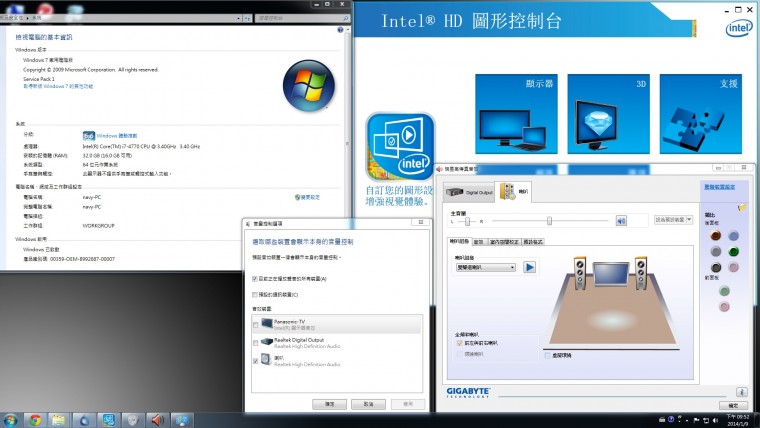Screen dimensions: 760x428
Task: Toggle second checkbox ending with (C)
Action: tap(254, 294)
